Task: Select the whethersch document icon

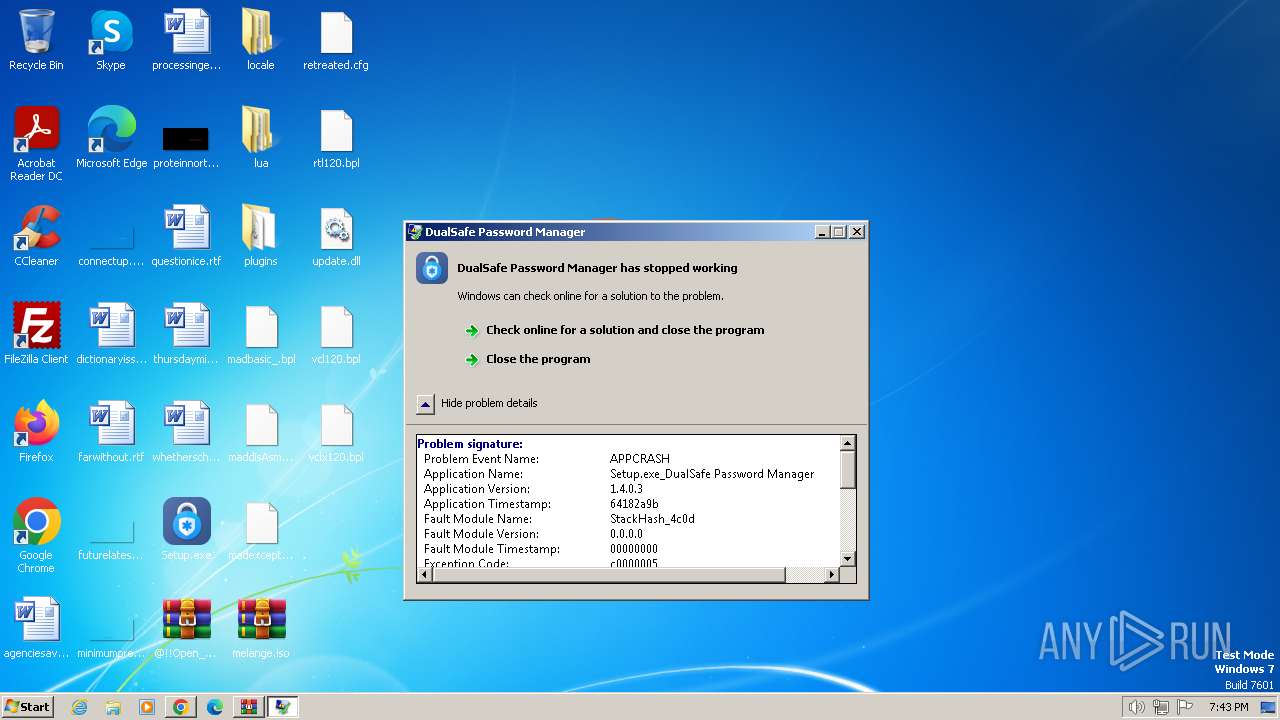Action: tap(187, 432)
